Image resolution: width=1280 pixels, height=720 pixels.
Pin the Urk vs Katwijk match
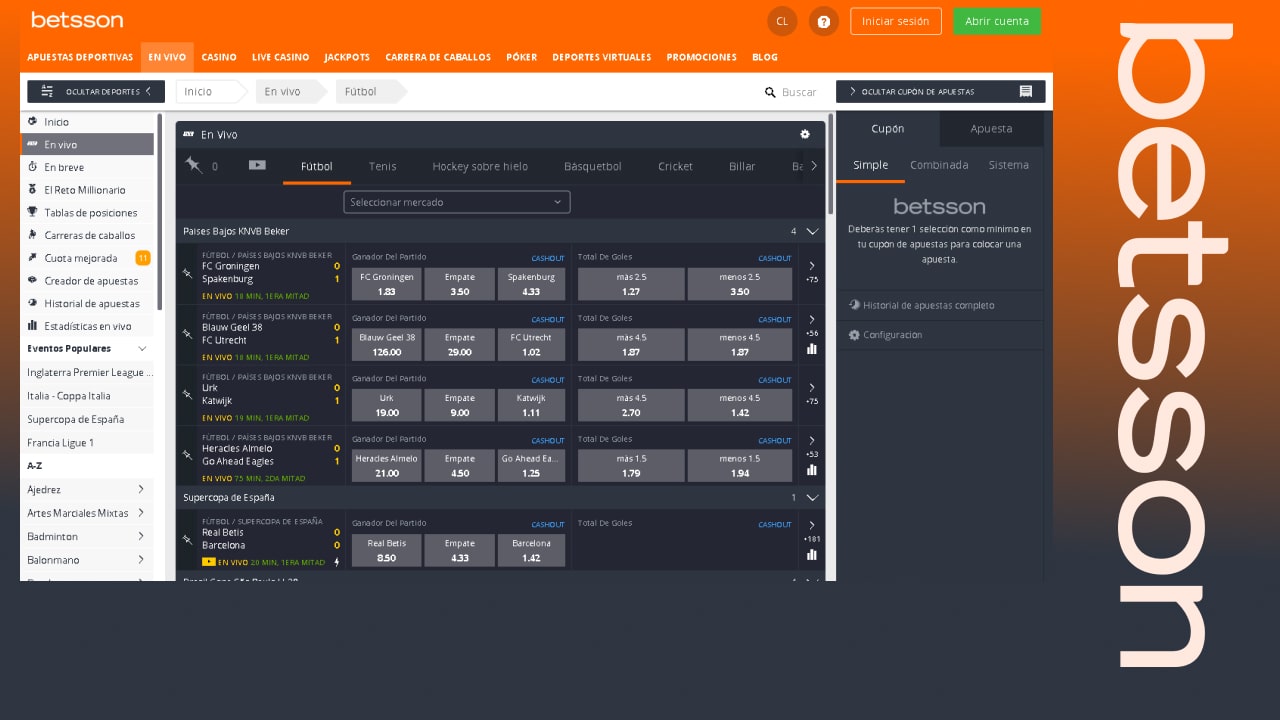[x=187, y=395]
